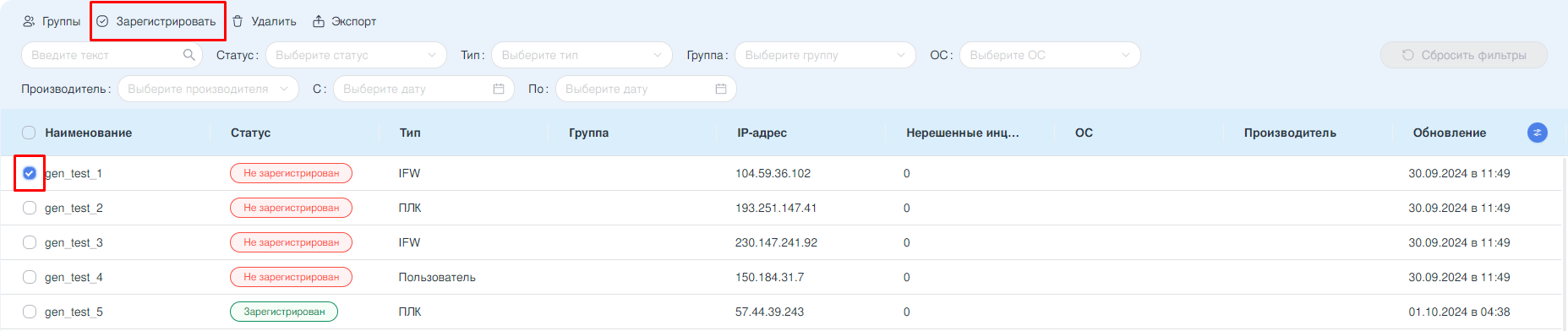Click the Зарегистрировать checkmark icon
Screen dimensions: 1568x331
coord(102,21)
